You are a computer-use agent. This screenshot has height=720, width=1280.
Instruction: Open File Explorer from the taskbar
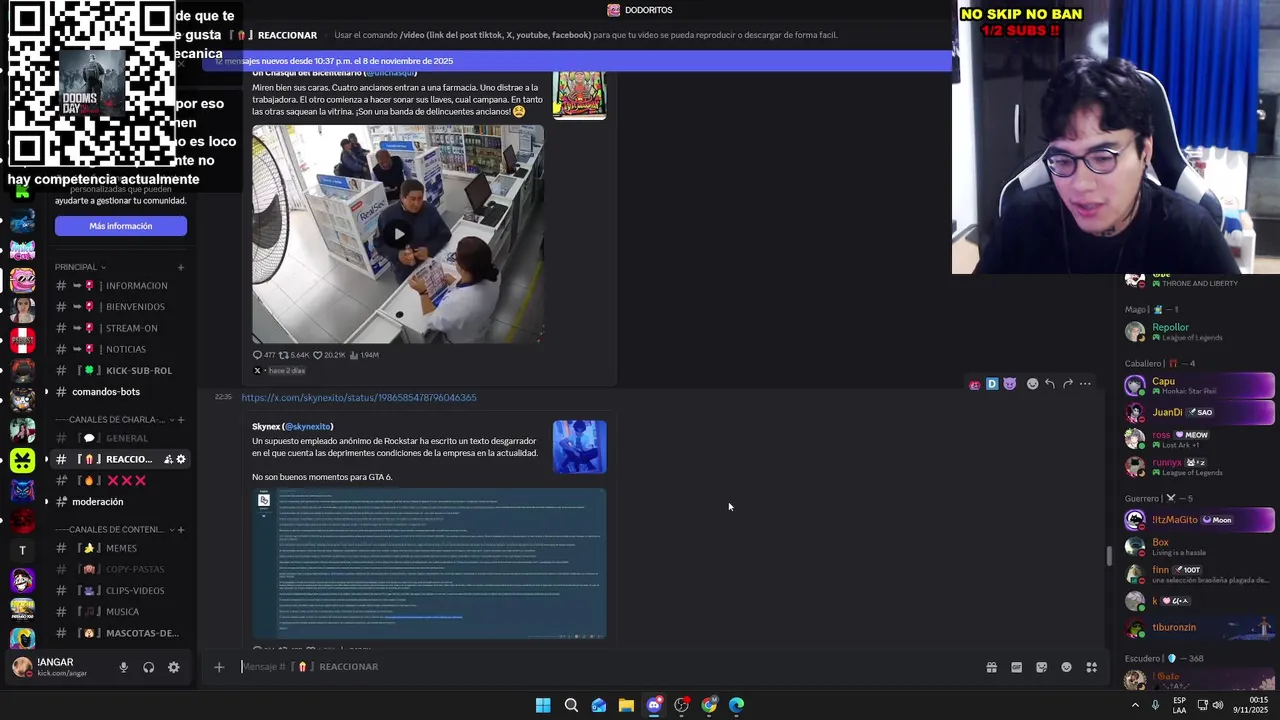point(626,705)
